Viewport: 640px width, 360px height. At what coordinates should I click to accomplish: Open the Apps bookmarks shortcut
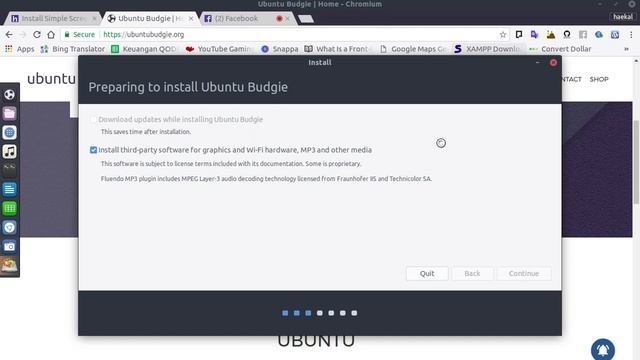click(x=20, y=49)
